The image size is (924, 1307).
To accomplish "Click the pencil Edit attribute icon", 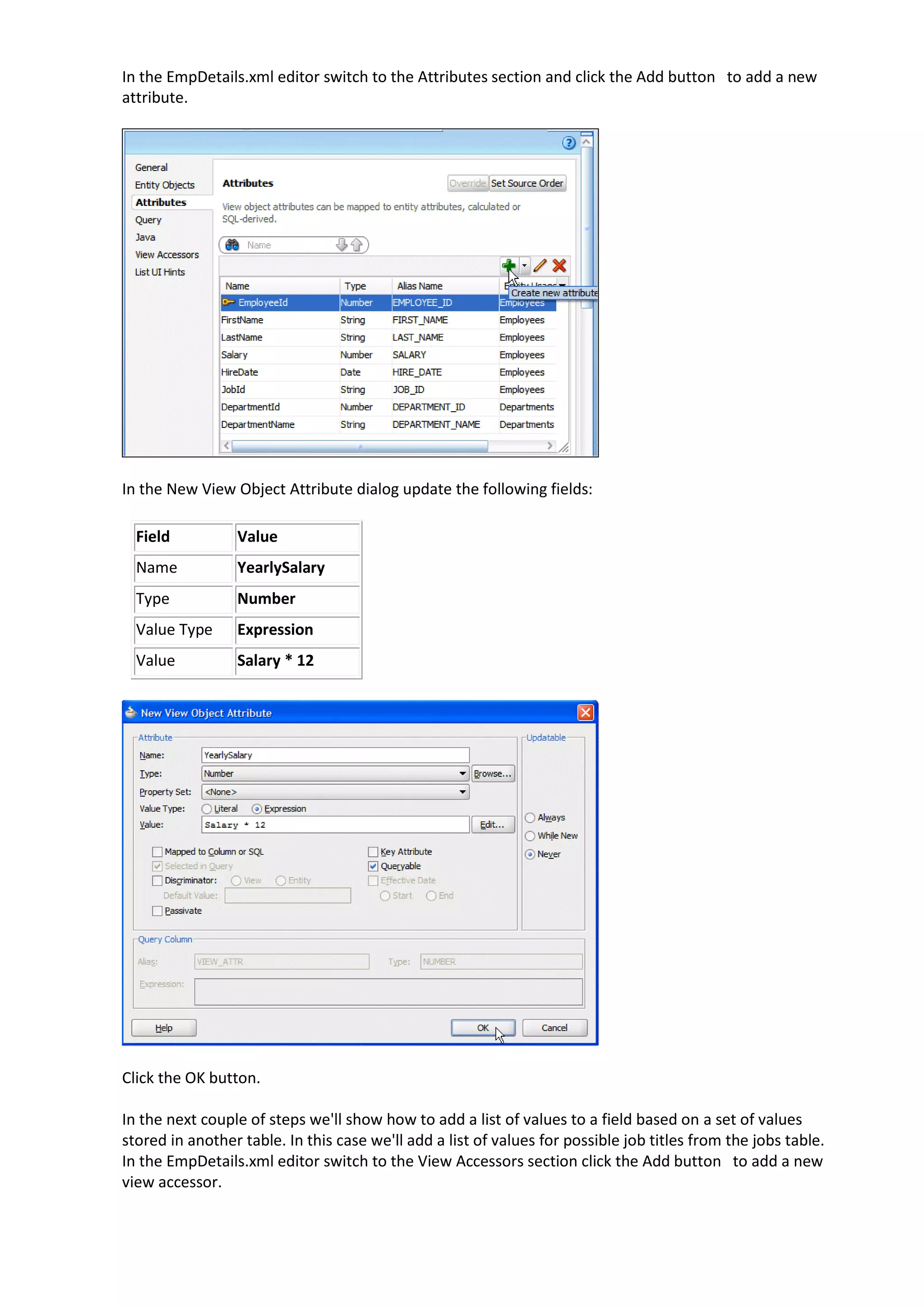I will point(540,265).
